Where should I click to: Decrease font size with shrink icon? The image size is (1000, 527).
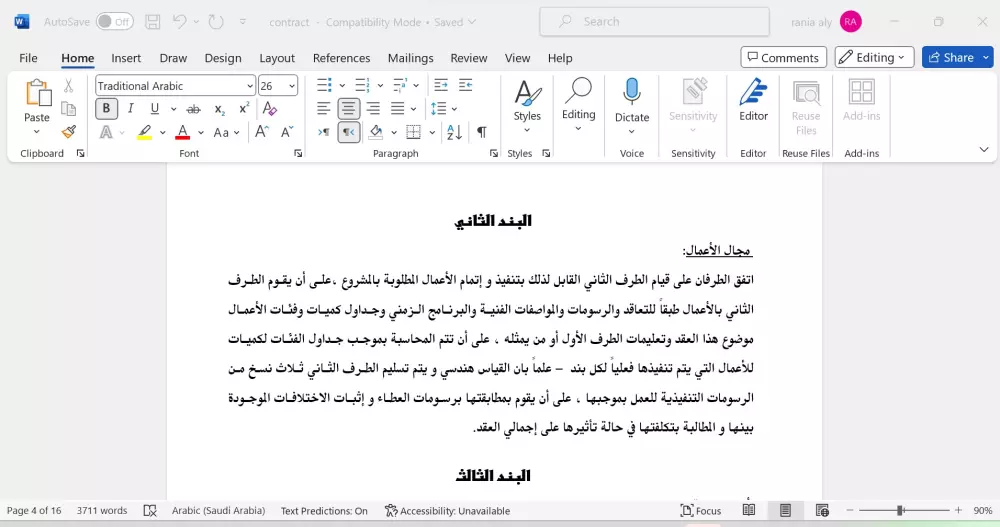tap(287, 132)
